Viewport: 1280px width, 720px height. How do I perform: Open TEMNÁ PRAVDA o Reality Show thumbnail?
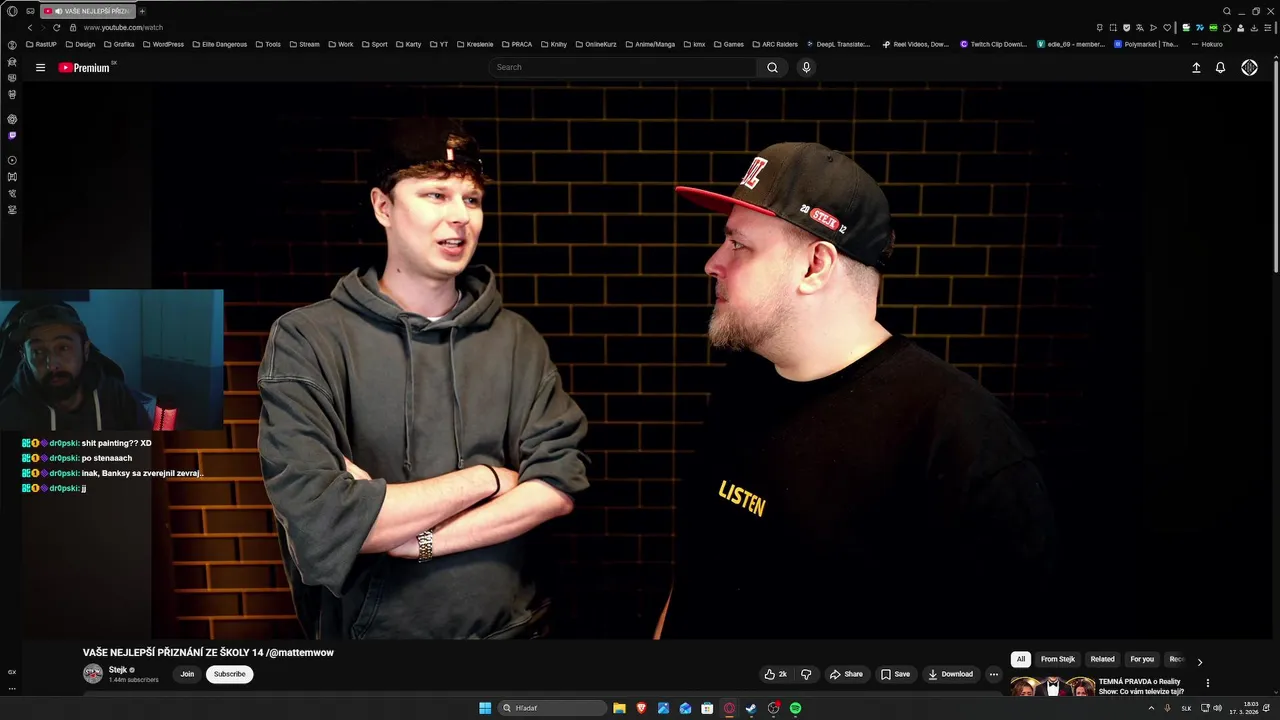tap(1053, 686)
